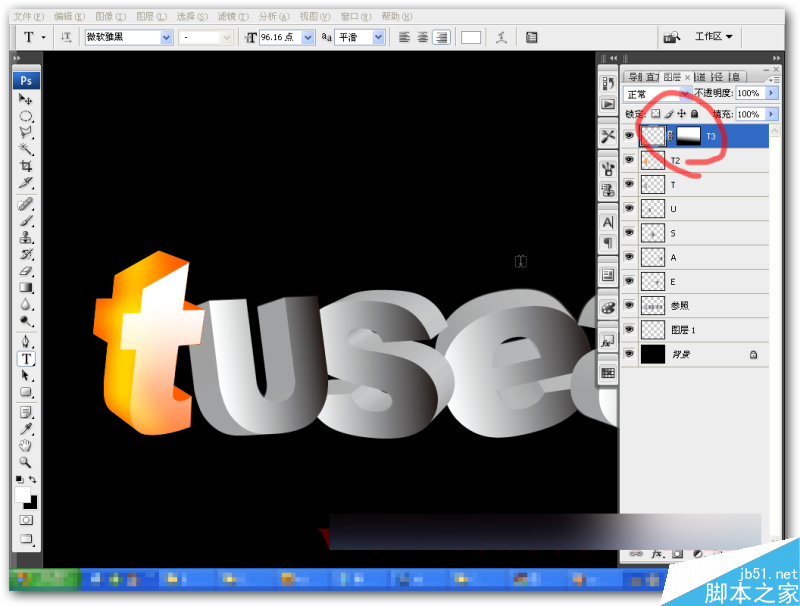Select the Notes tool
The width and height of the screenshot is (800, 606).
(x=26, y=412)
